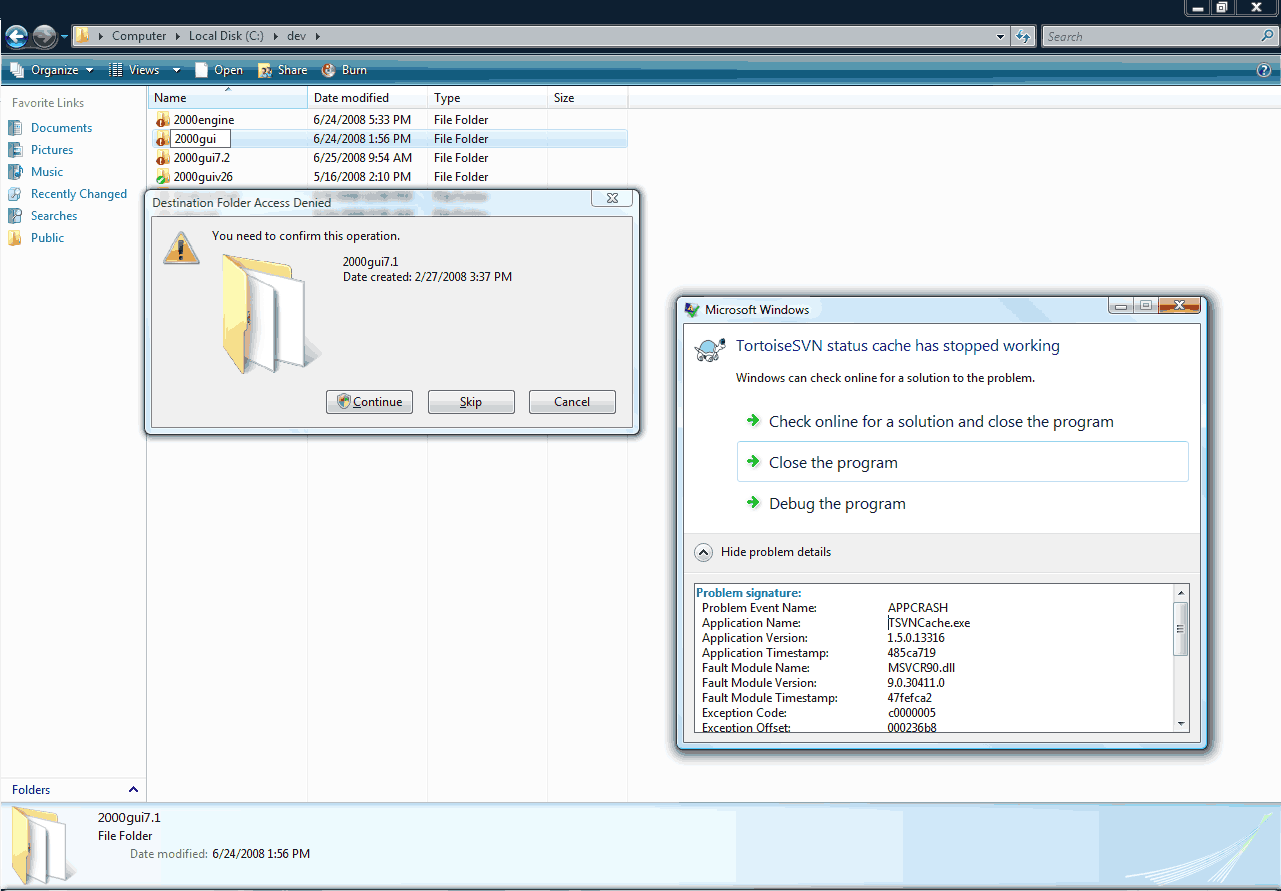This screenshot has width=1281, height=891.
Task: Open Searches in Favorite Links
Action: [x=54, y=216]
